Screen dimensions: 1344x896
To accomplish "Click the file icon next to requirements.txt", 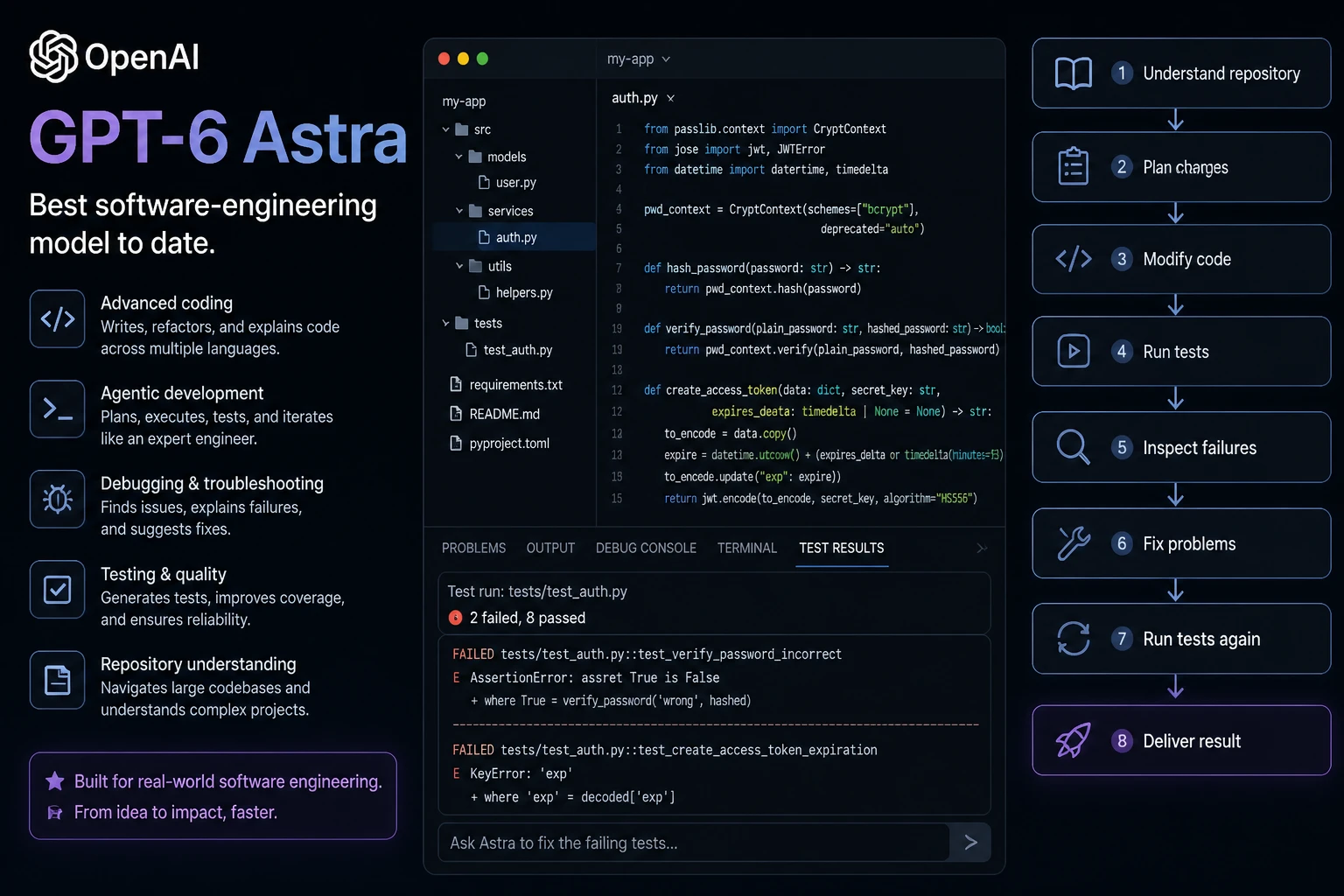I will point(455,384).
